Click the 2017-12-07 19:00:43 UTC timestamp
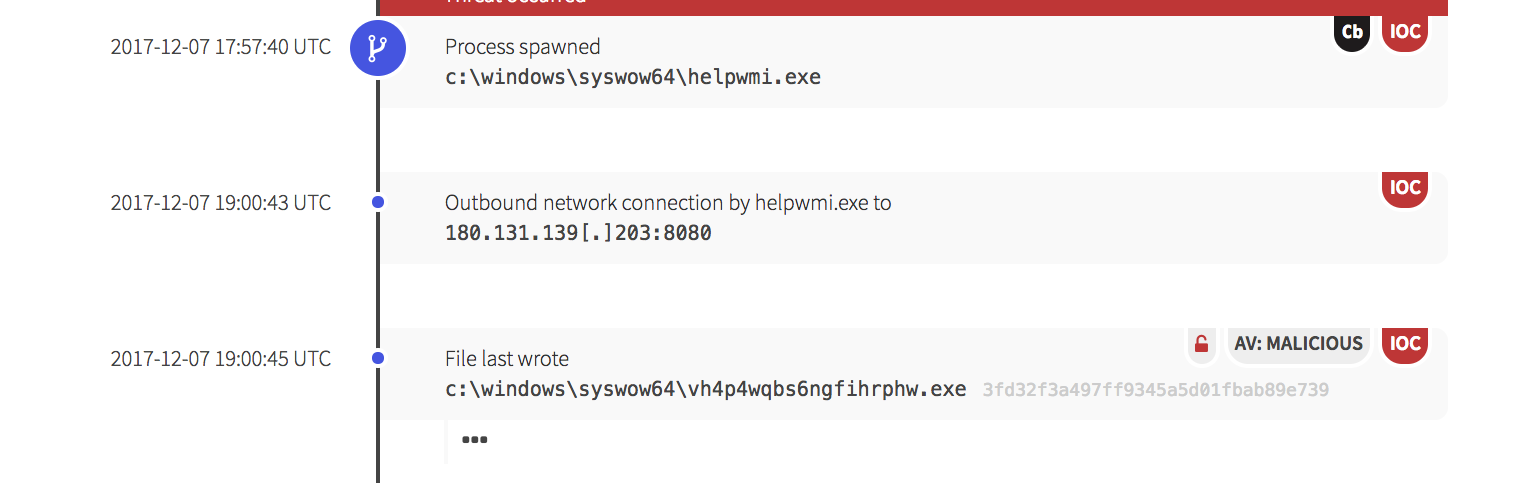The image size is (1530, 483). click(x=220, y=202)
